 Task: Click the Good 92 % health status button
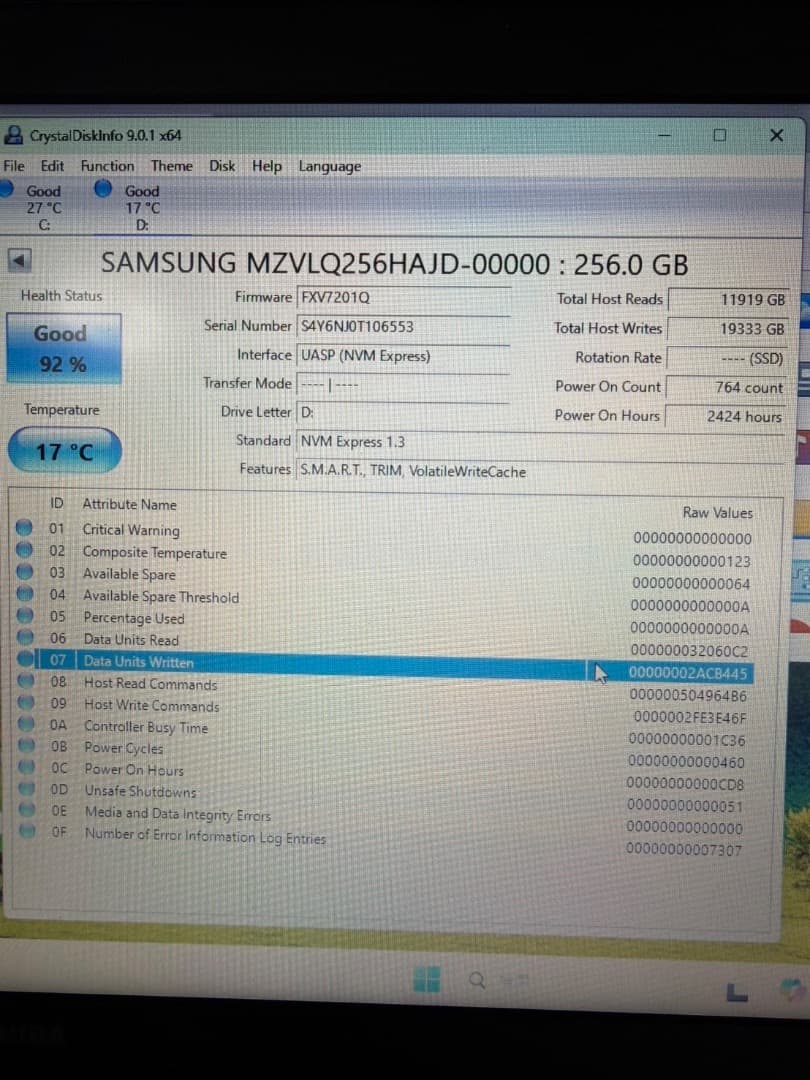coord(63,349)
